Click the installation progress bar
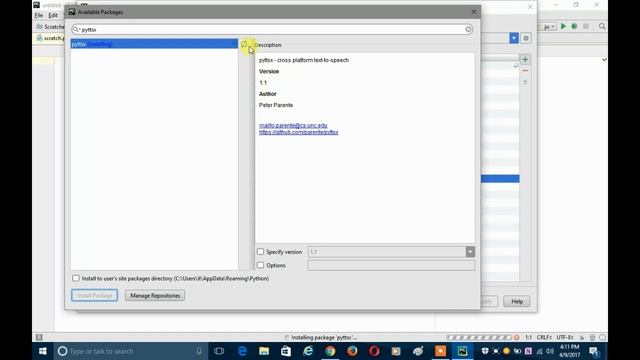 coord(479,338)
